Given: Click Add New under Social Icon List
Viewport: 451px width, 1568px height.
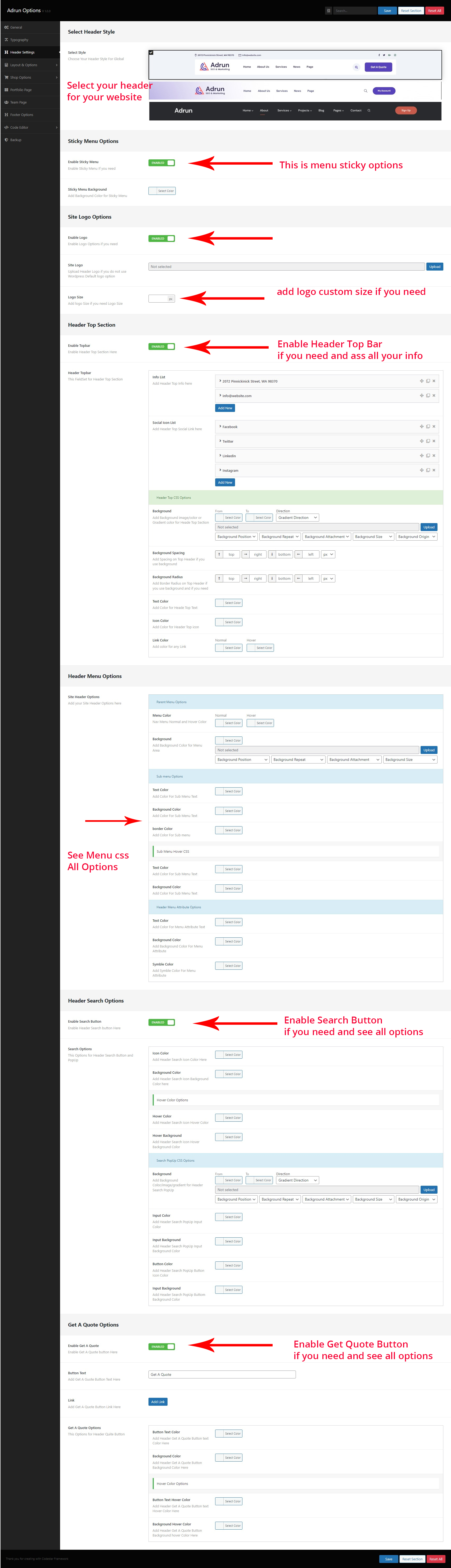Looking at the screenshot, I should [225, 482].
